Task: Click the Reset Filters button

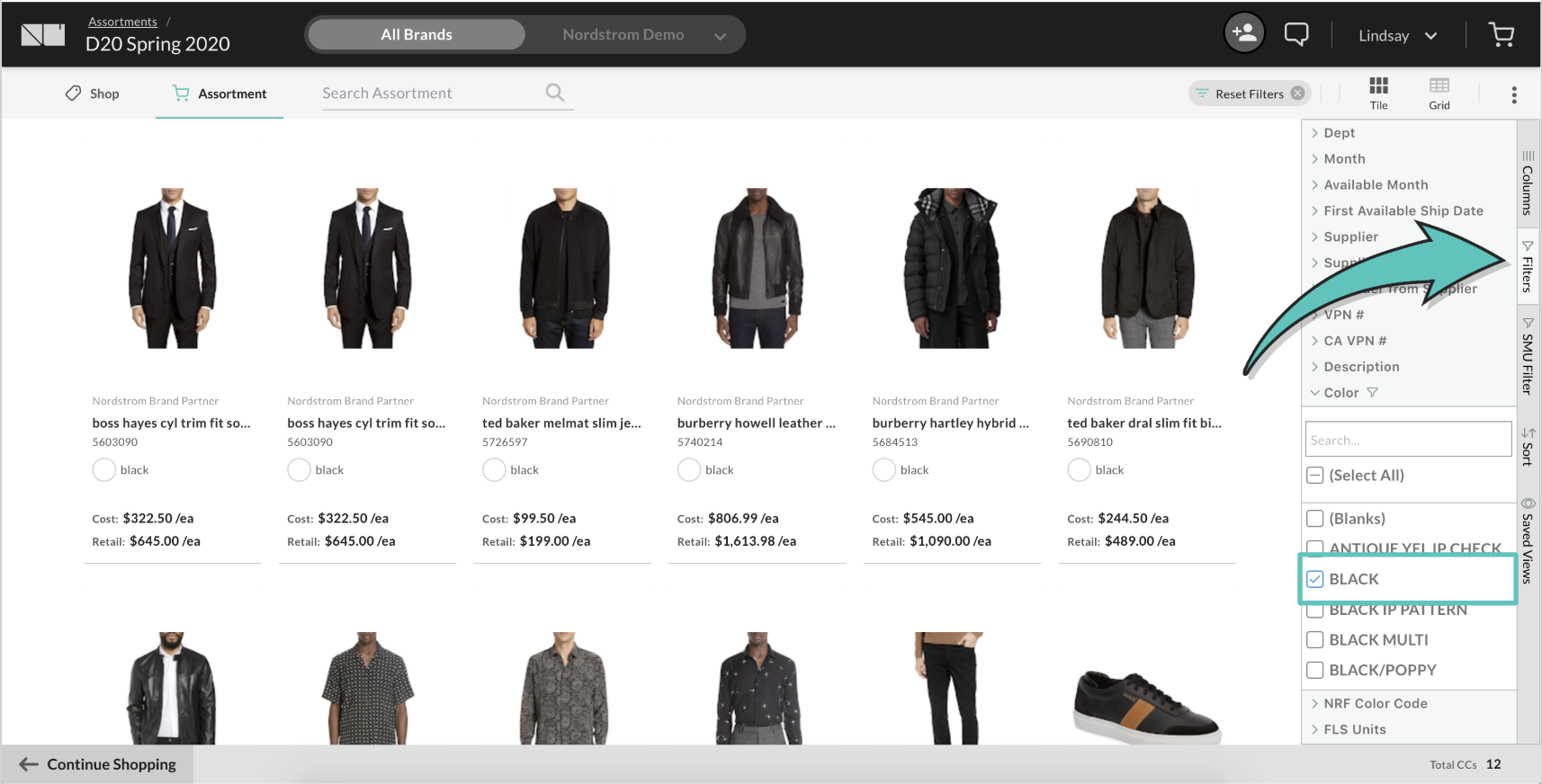Action: coord(1249,94)
